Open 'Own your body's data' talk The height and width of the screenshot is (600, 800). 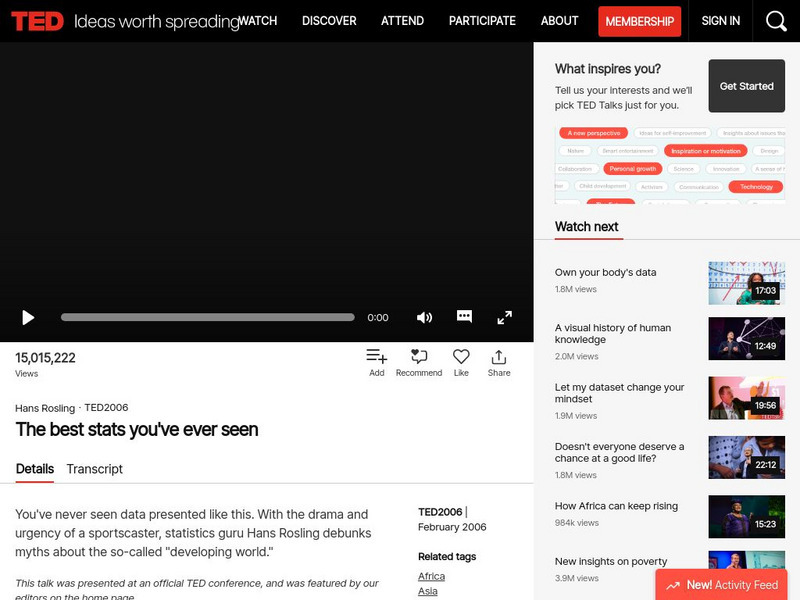pyautogui.click(x=605, y=272)
